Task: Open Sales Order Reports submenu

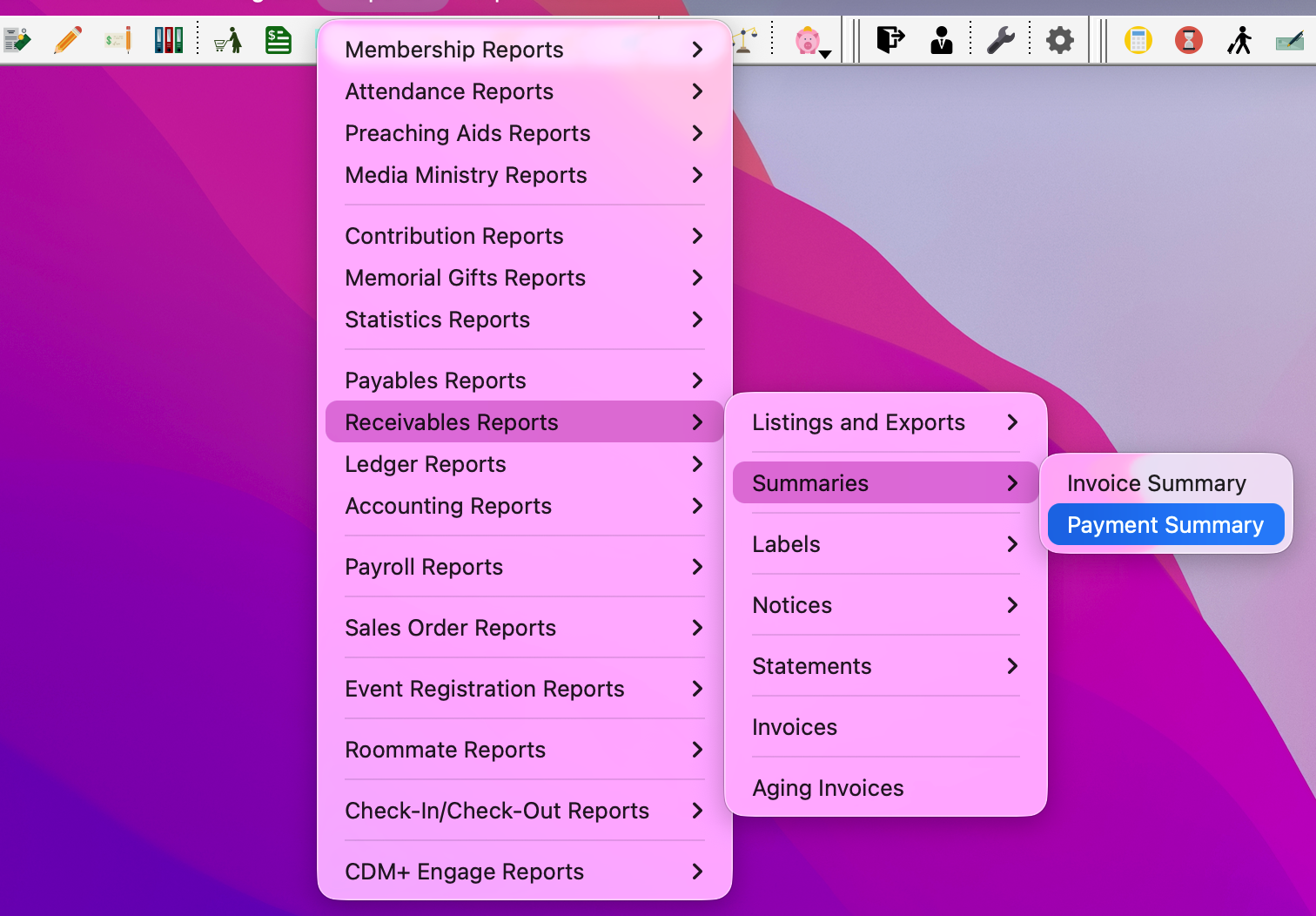Action: tap(525, 628)
